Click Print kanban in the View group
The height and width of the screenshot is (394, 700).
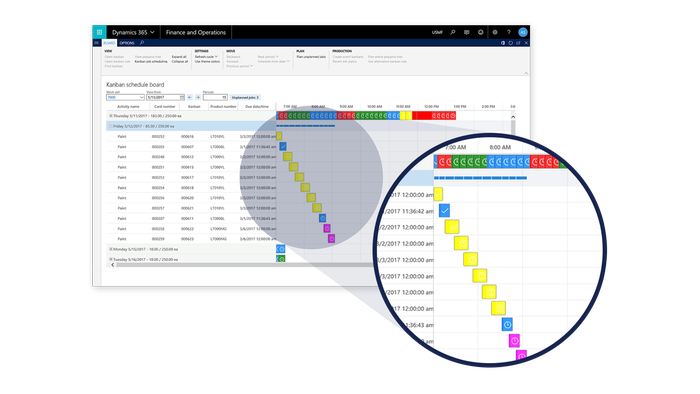click(113, 66)
